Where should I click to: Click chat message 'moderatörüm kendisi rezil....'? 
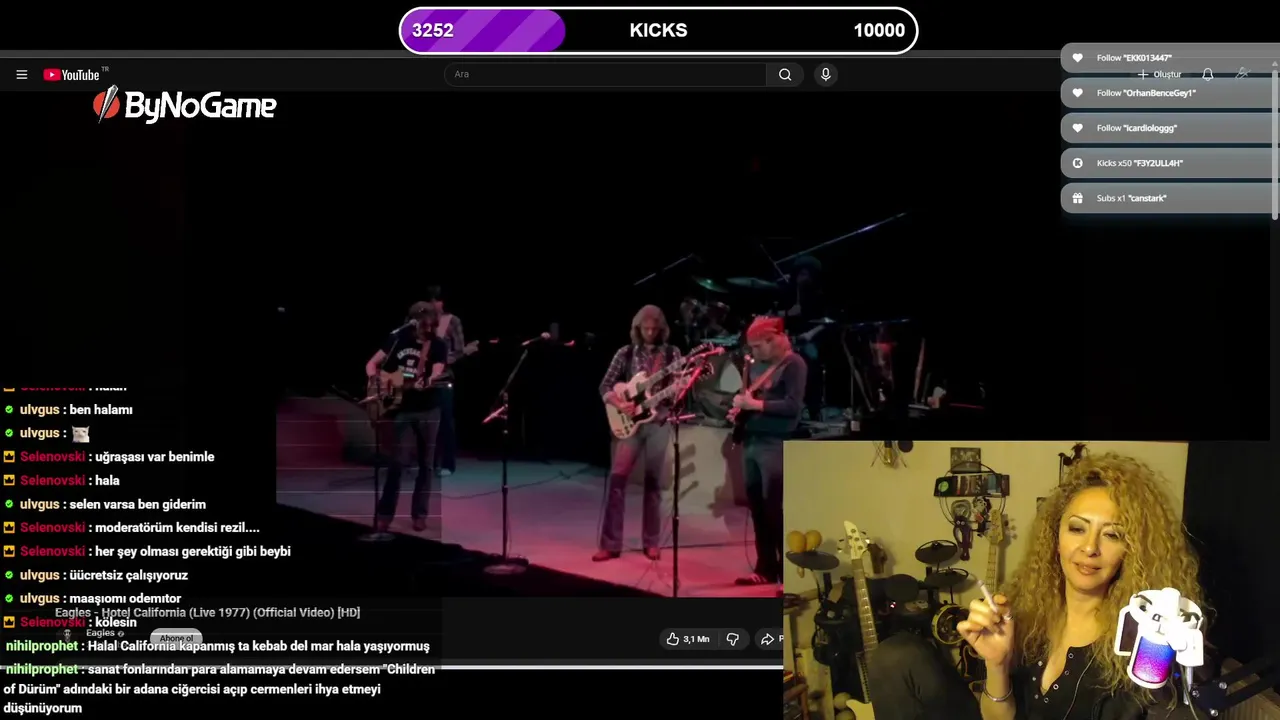[178, 528]
